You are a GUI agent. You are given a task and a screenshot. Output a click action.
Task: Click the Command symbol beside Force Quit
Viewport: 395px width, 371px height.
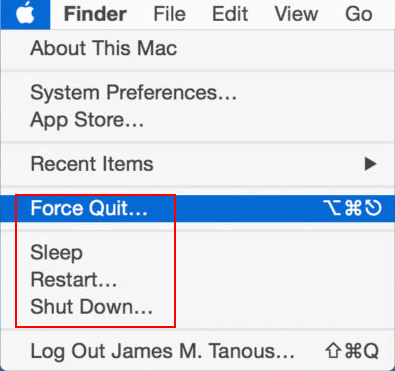click(x=353, y=208)
